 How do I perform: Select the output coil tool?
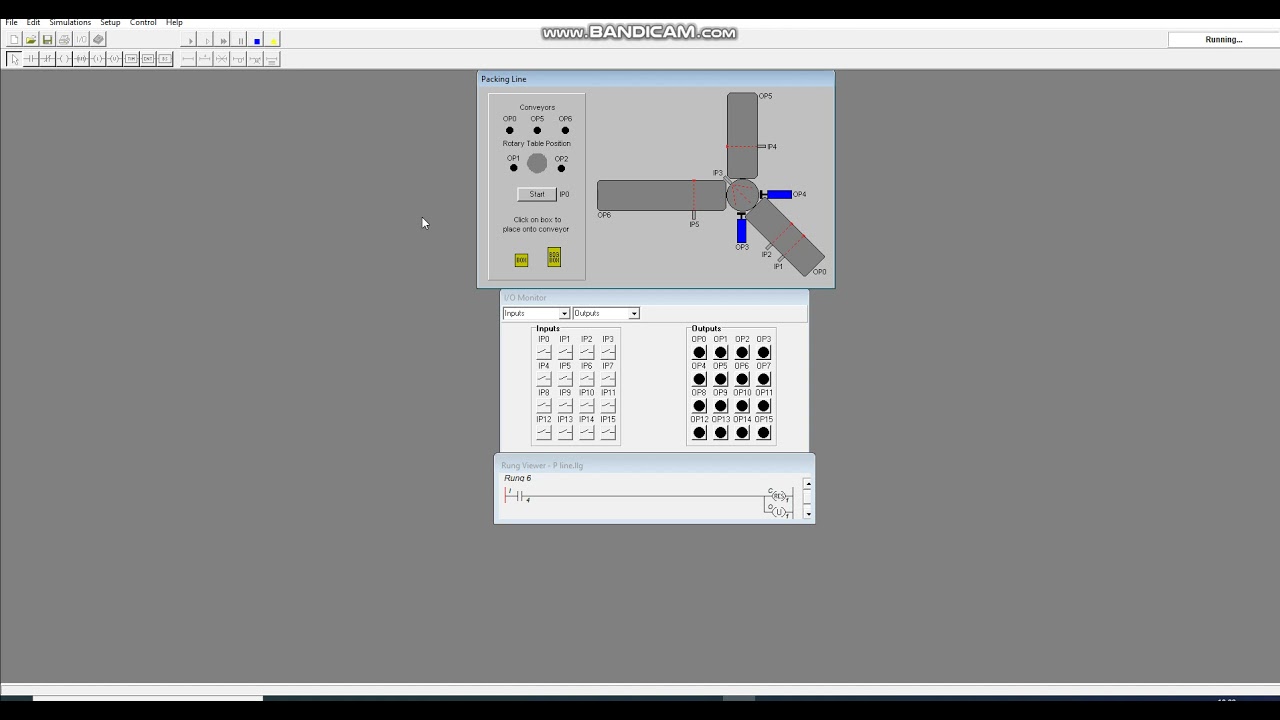coord(64,59)
